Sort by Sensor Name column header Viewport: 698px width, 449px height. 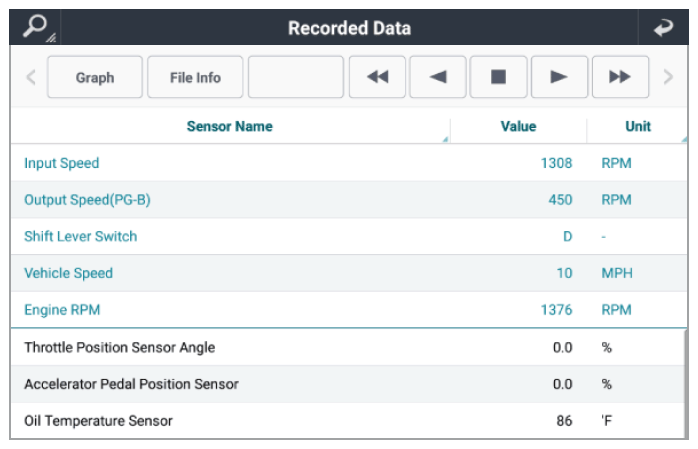point(230,126)
